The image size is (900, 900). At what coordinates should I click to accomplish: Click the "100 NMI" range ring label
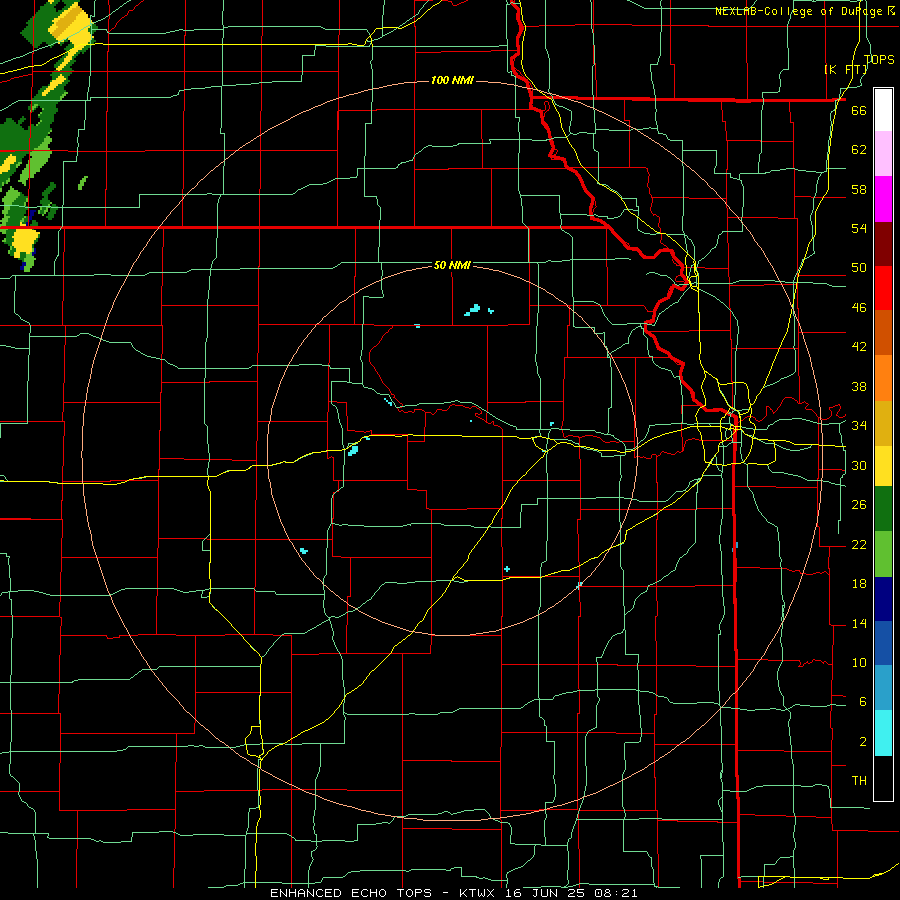point(452,80)
